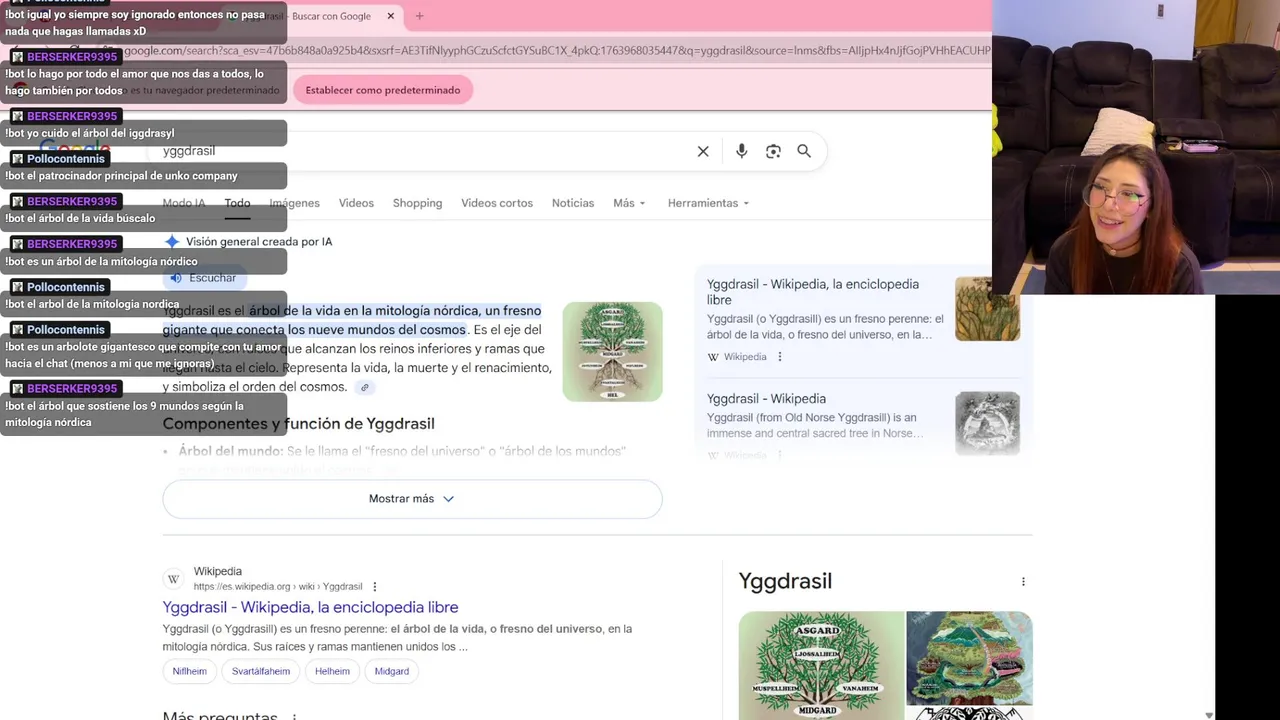
Task: Open the Spanish Wikipedia source card thumbnail
Action: pyautogui.click(x=987, y=309)
